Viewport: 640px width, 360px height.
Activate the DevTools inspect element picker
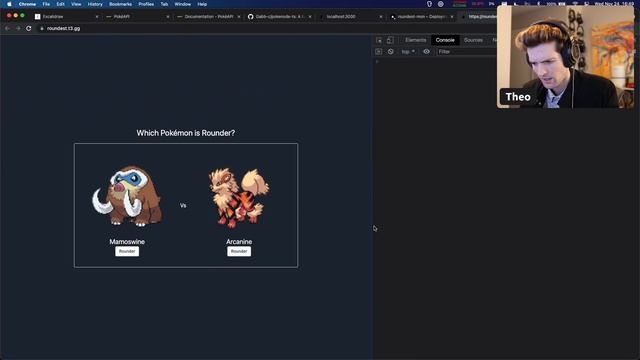[x=379, y=40]
